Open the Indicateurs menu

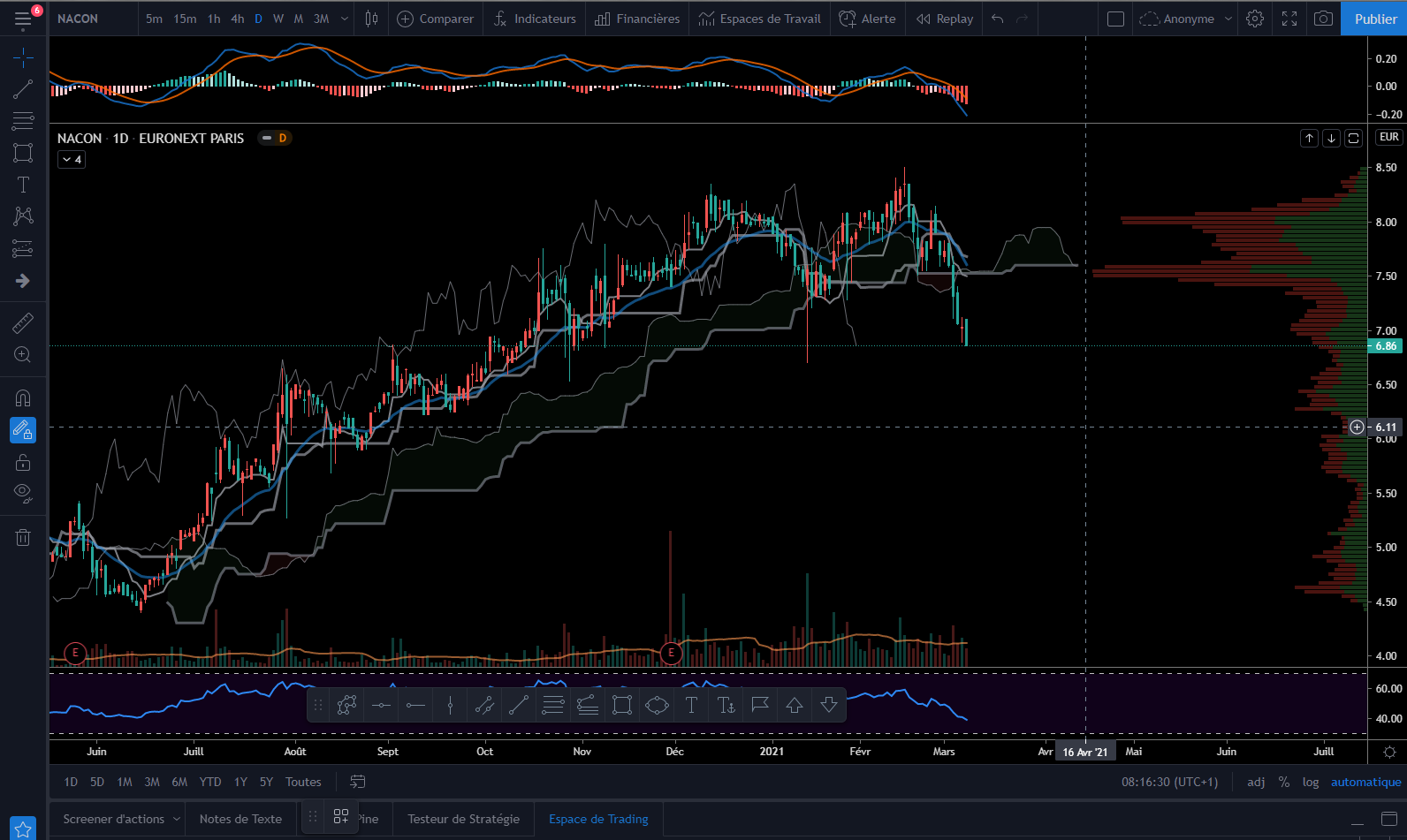(x=535, y=19)
